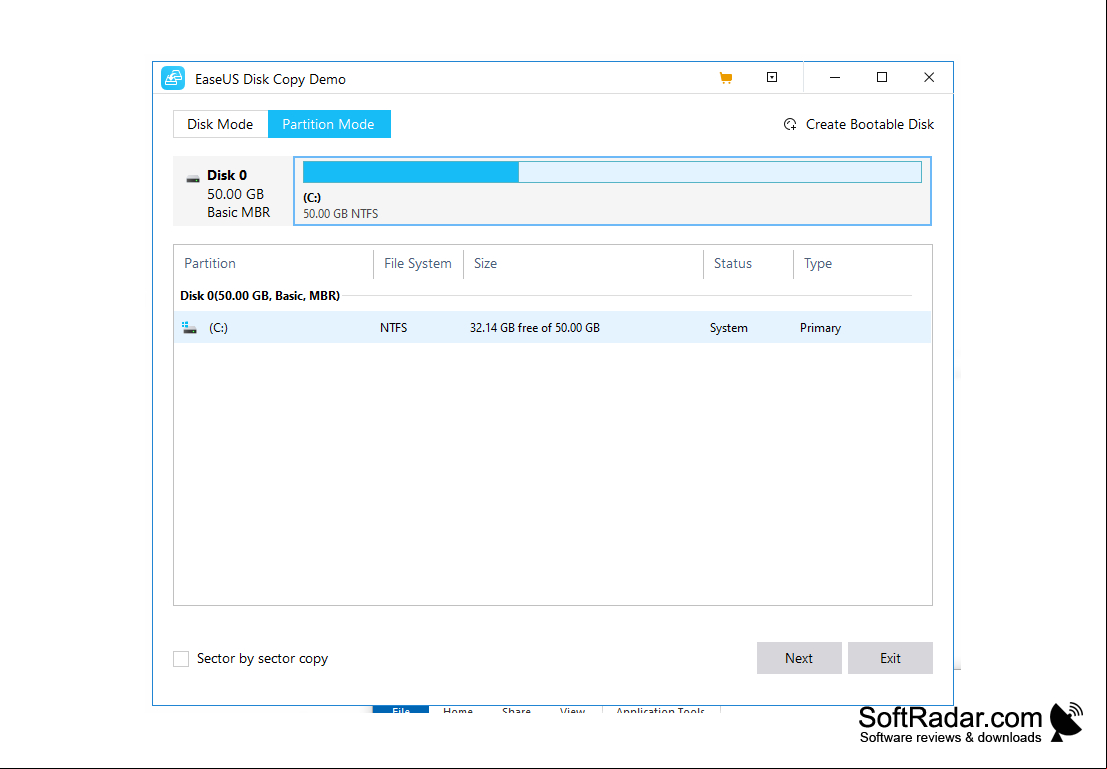Select the NTFS cell in C: row
The height and width of the screenshot is (769, 1107).
click(x=393, y=328)
